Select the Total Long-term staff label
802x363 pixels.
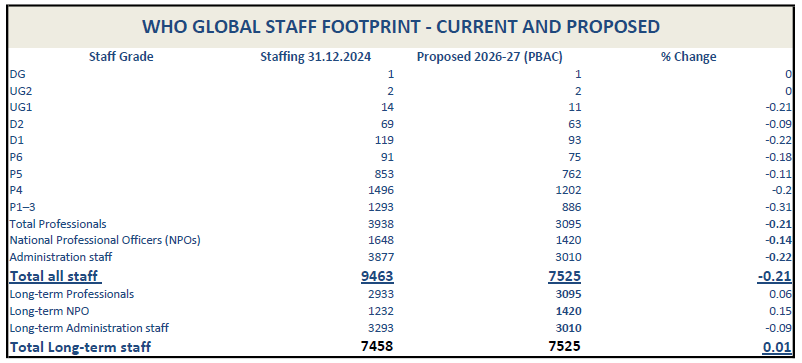80,347
